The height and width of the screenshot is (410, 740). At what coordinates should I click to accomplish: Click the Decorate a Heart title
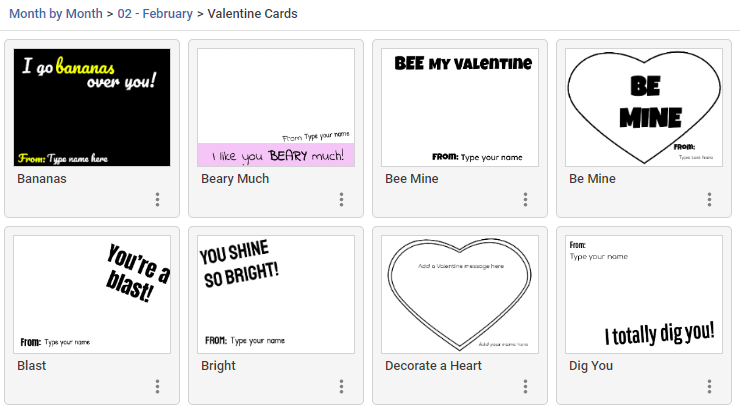(x=433, y=366)
